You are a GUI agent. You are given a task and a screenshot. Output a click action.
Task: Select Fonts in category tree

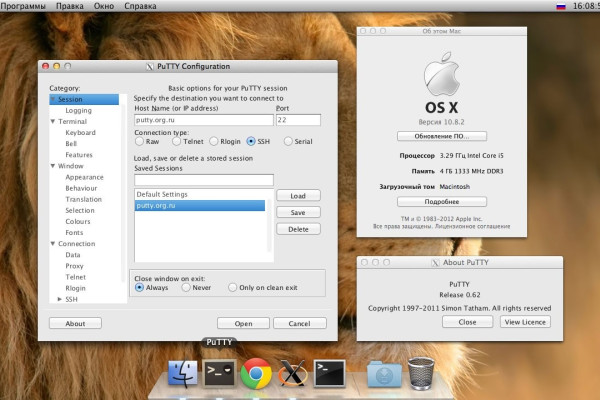(x=74, y=232)
